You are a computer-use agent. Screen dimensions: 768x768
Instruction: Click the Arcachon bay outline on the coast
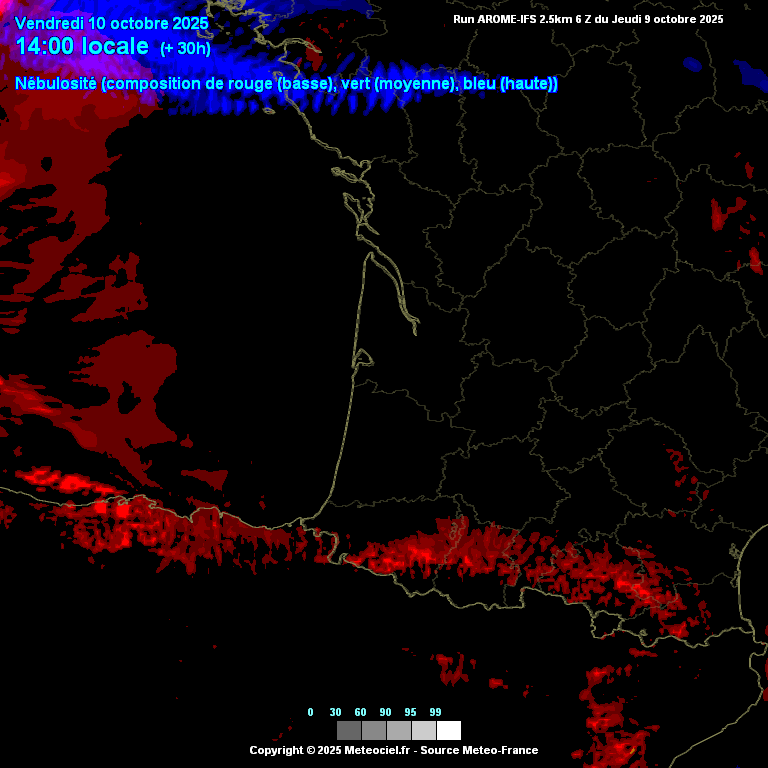click(x=362, y=358)
